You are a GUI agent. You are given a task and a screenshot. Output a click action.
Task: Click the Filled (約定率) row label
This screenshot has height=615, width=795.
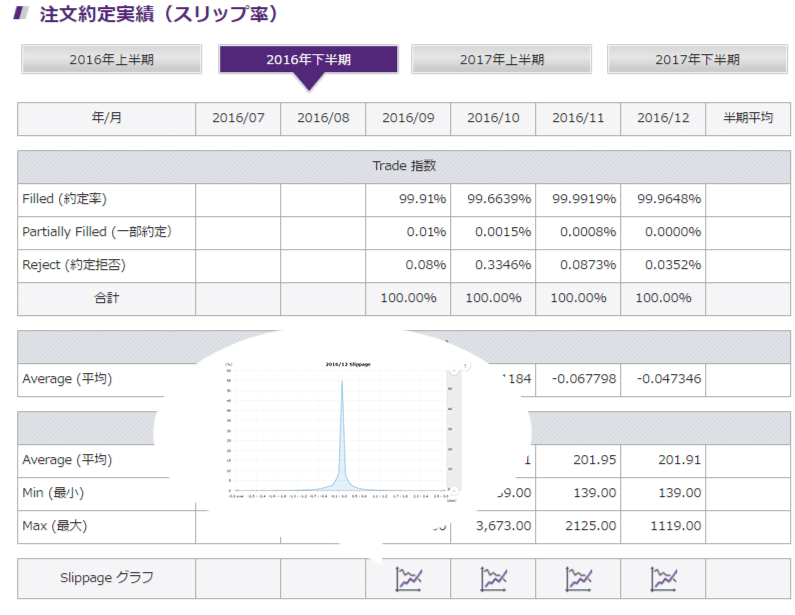pyautogui.click(x=64, y=199)
